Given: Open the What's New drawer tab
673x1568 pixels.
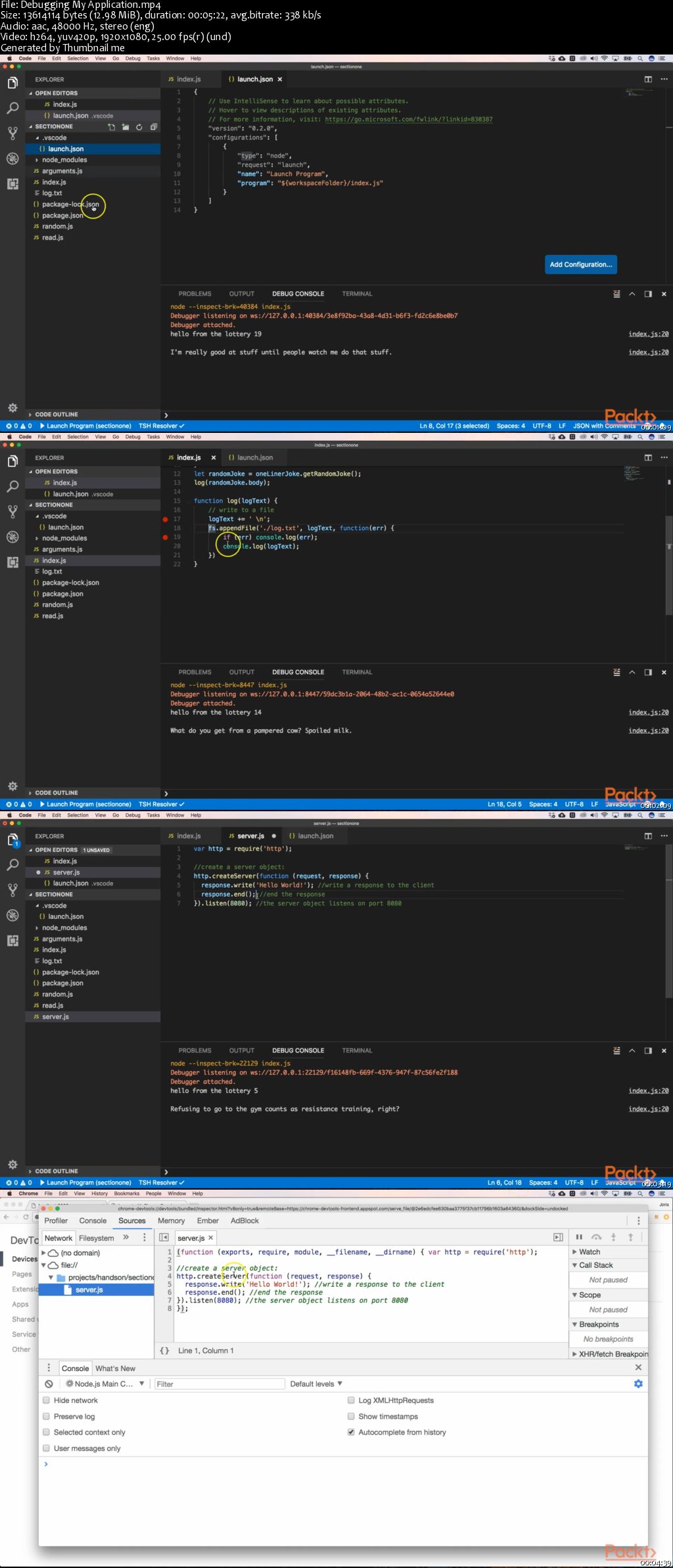Looking at the screenshot, I should point(115,1368).
